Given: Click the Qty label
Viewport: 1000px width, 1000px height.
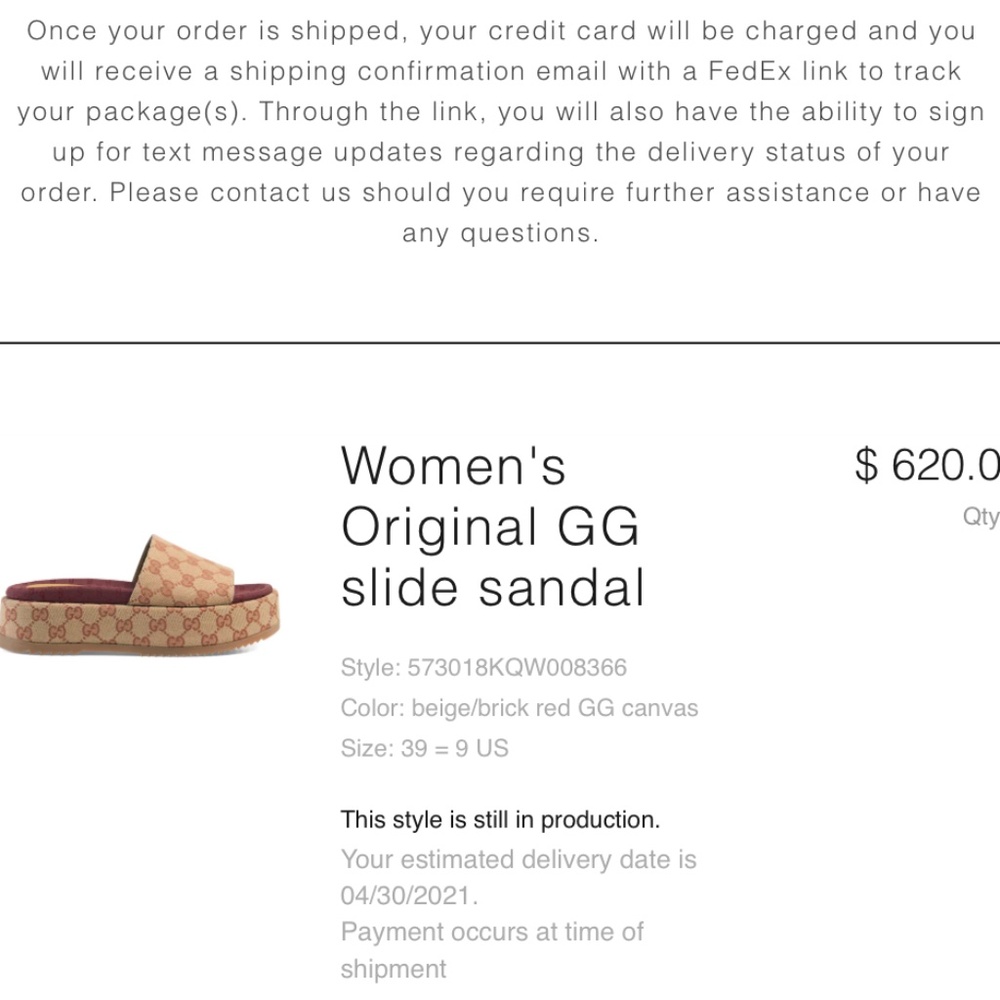Looking at the screenshot, I should 980,516.
